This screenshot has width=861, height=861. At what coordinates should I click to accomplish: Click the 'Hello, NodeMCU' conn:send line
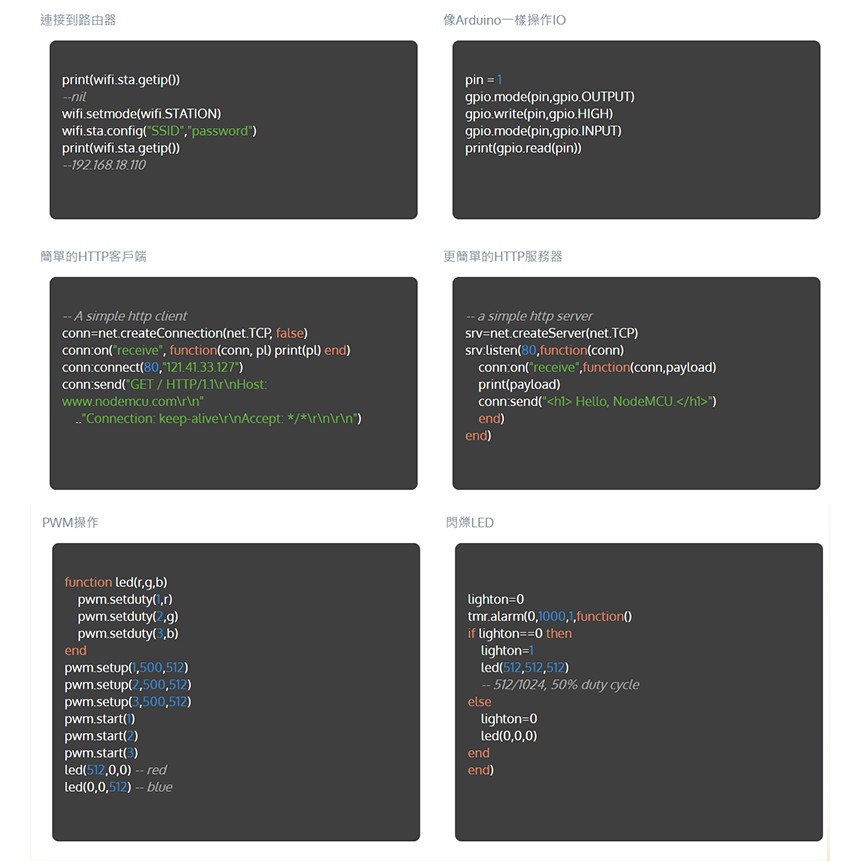point(597,401)
